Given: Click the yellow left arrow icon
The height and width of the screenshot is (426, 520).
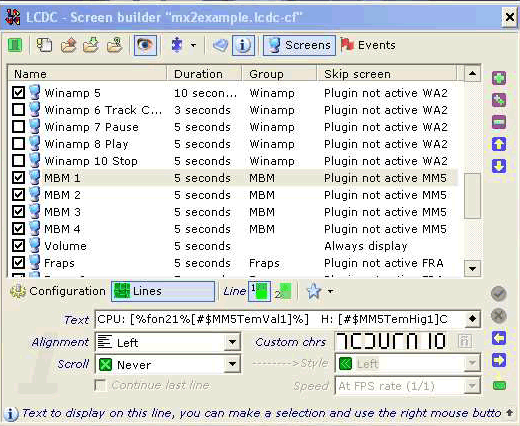Looking at the screenshot, I should click(x=499, y=338).
